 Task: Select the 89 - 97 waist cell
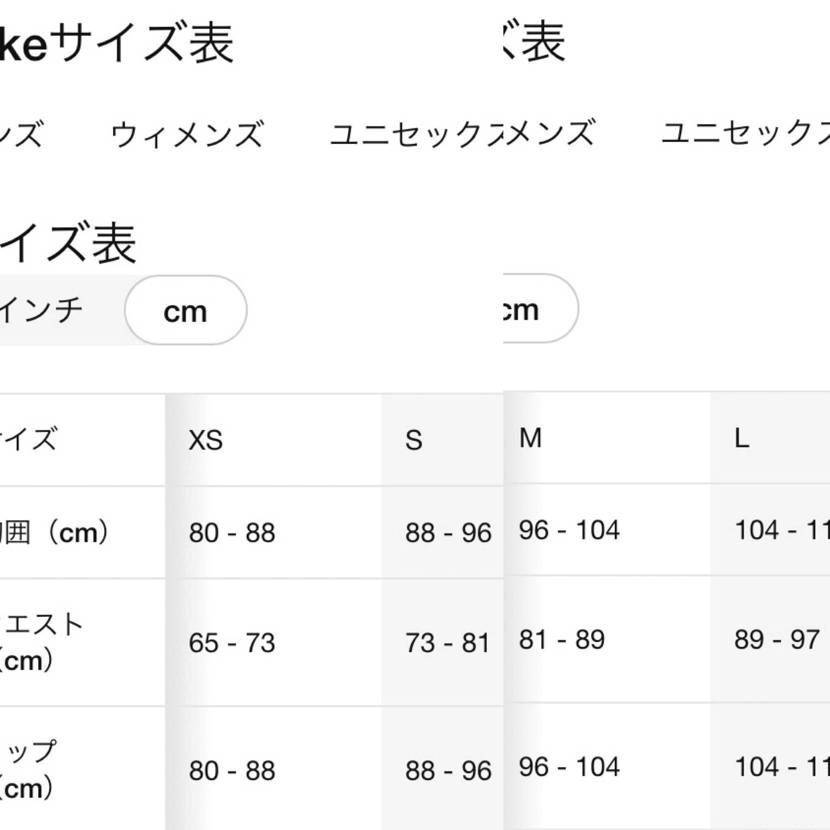(777, 639)
